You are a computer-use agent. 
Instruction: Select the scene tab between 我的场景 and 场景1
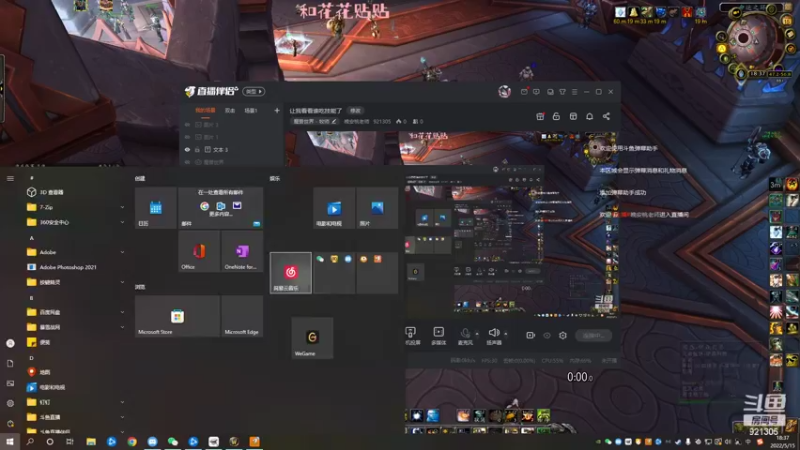click(230, 111)
